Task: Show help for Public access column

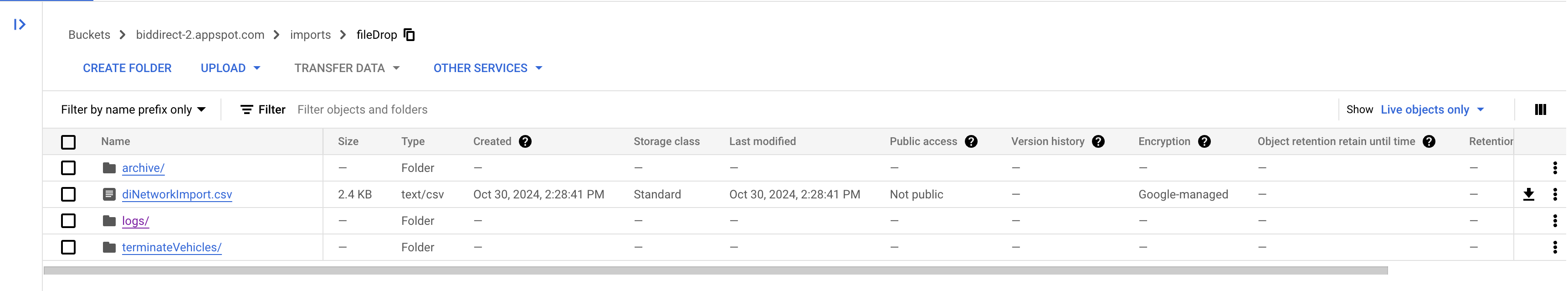Action: pos(971,141)
